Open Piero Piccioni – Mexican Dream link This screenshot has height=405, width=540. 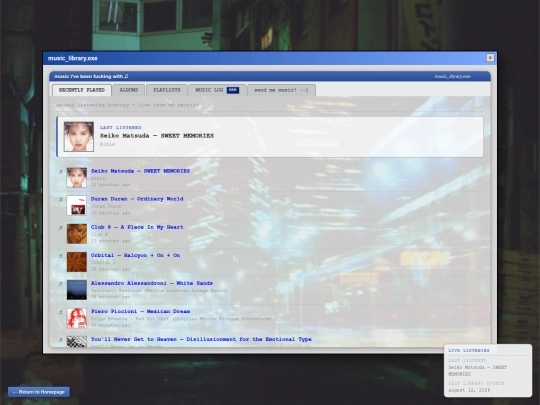pyautogui.click(x=141, y=311)
